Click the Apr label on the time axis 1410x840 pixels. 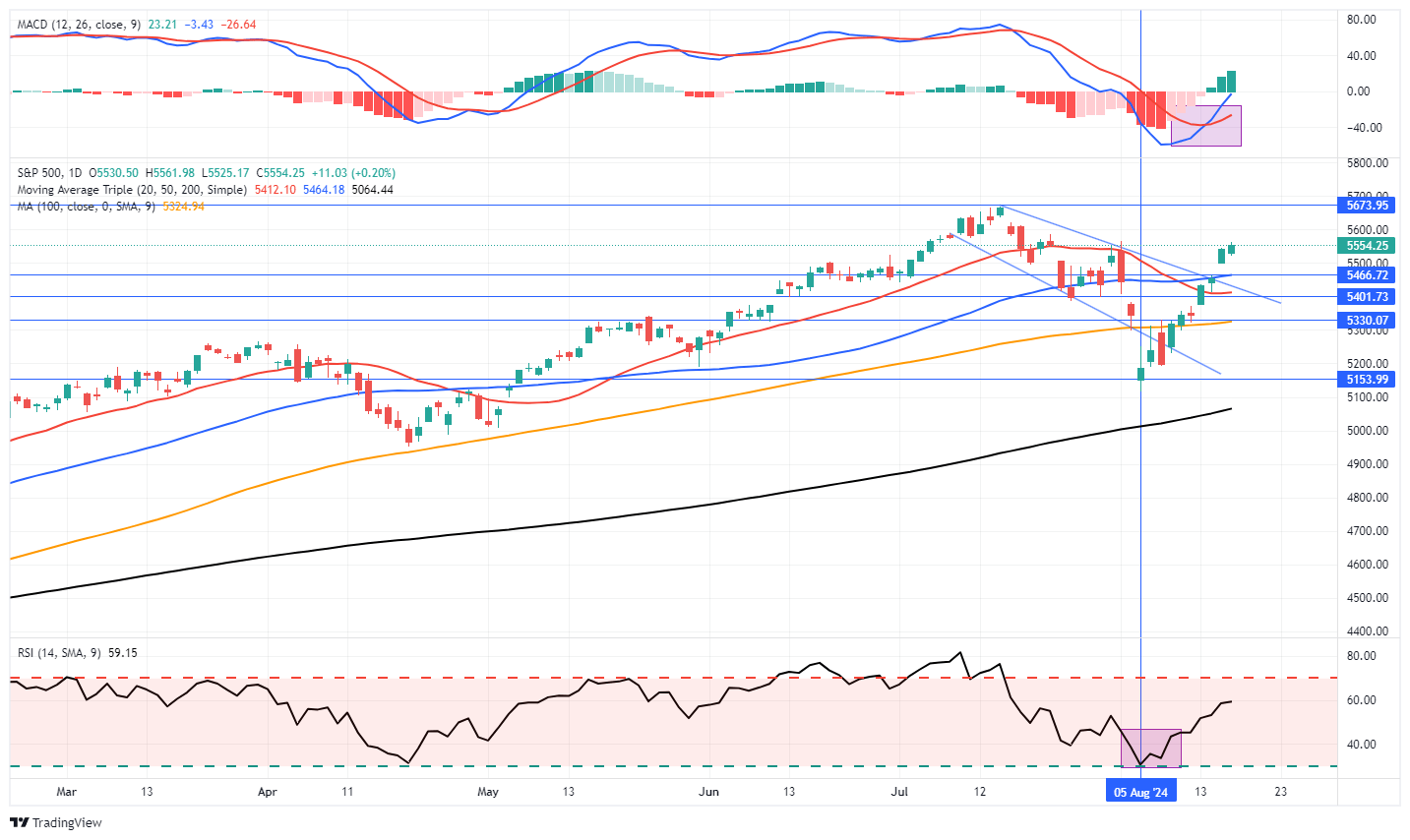[x=267, y=791]
